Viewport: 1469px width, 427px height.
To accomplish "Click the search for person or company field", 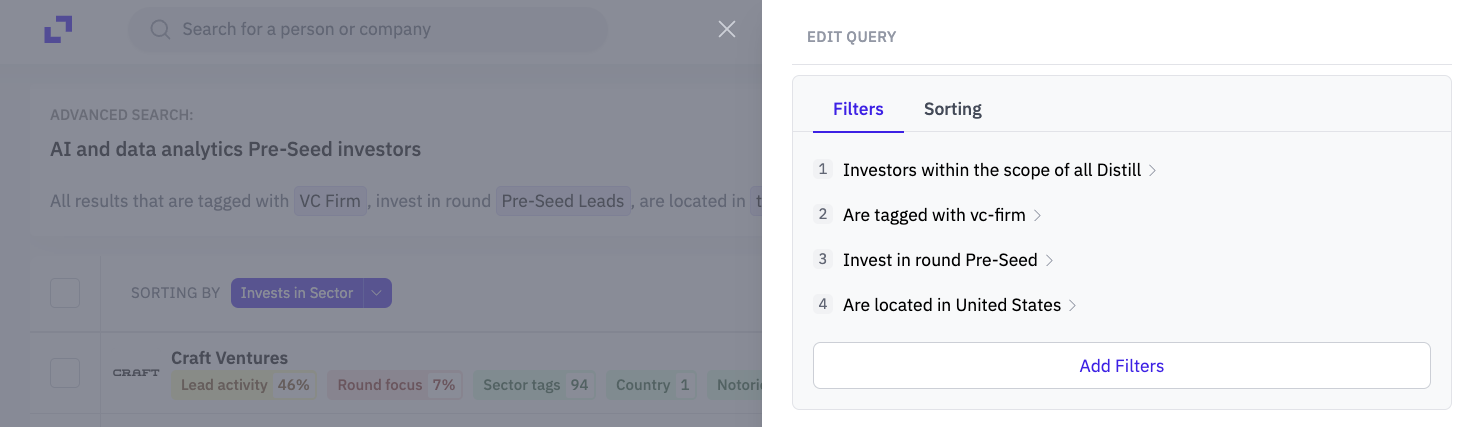I will pyautogui.click(x=367, y=30).
